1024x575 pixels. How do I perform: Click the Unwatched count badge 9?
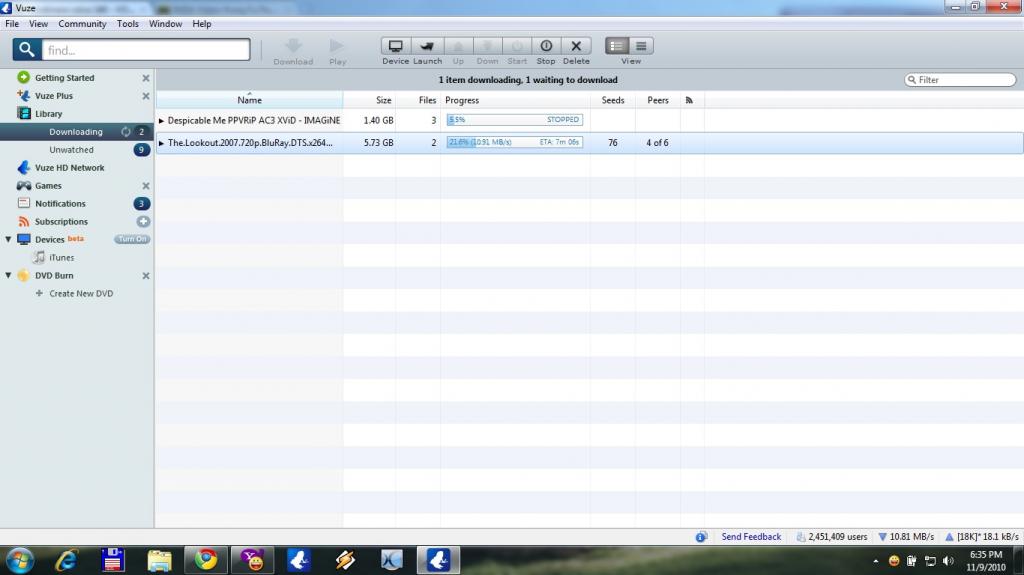[x=142, y=150]
